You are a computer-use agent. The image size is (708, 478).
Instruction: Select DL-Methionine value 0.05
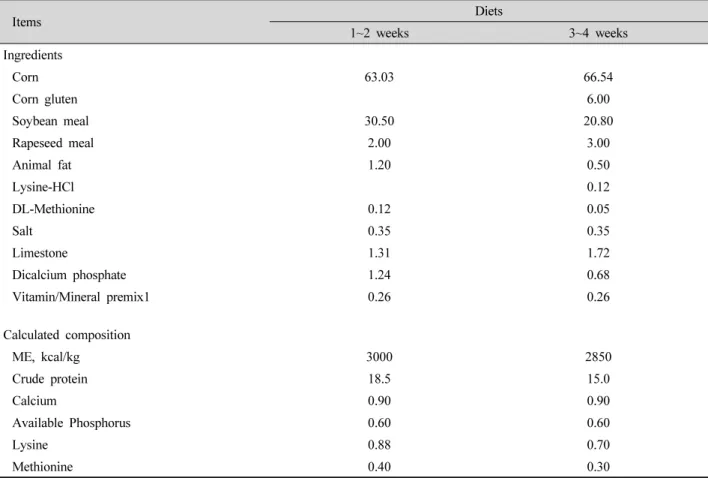598,209
